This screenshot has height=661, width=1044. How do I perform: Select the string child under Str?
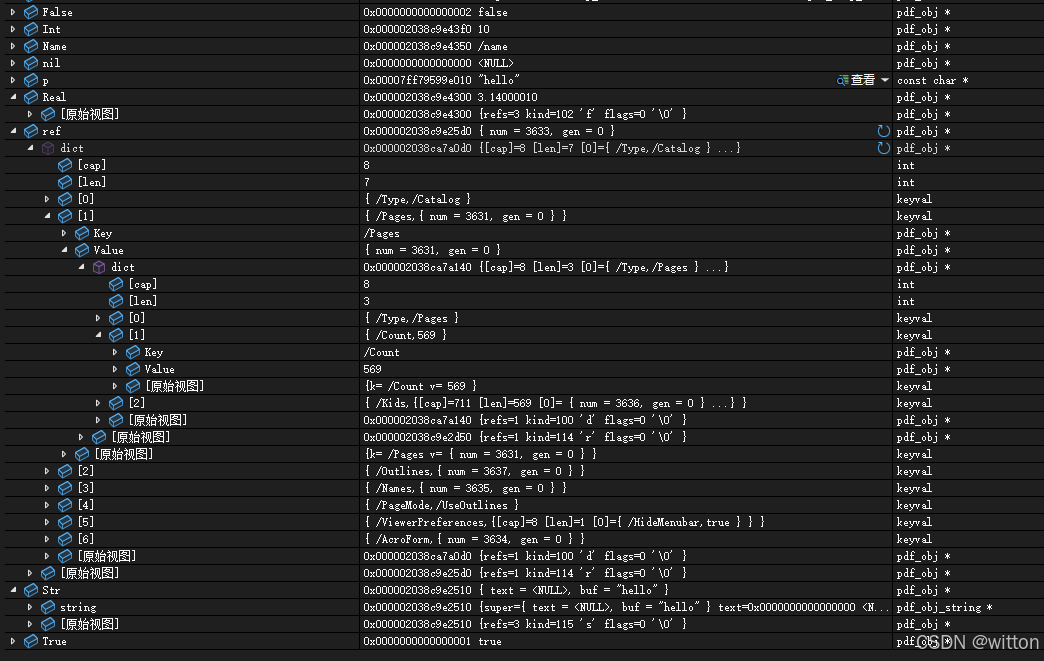pyautogui.click(x=78, y=607)
